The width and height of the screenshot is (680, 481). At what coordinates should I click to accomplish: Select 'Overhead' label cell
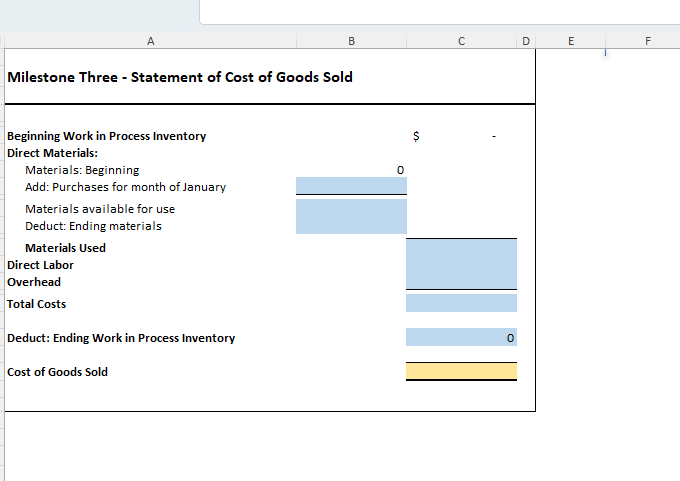click(x=34, y=282)
